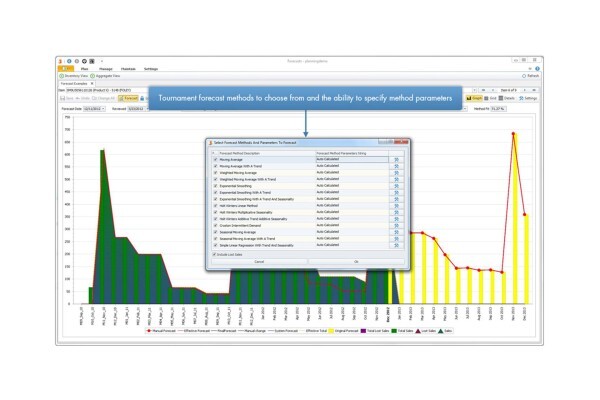This screenshot has width=600, height=400.
Task: Uncheck the Croston Intermittent Demand method
Action: (215, 225)
